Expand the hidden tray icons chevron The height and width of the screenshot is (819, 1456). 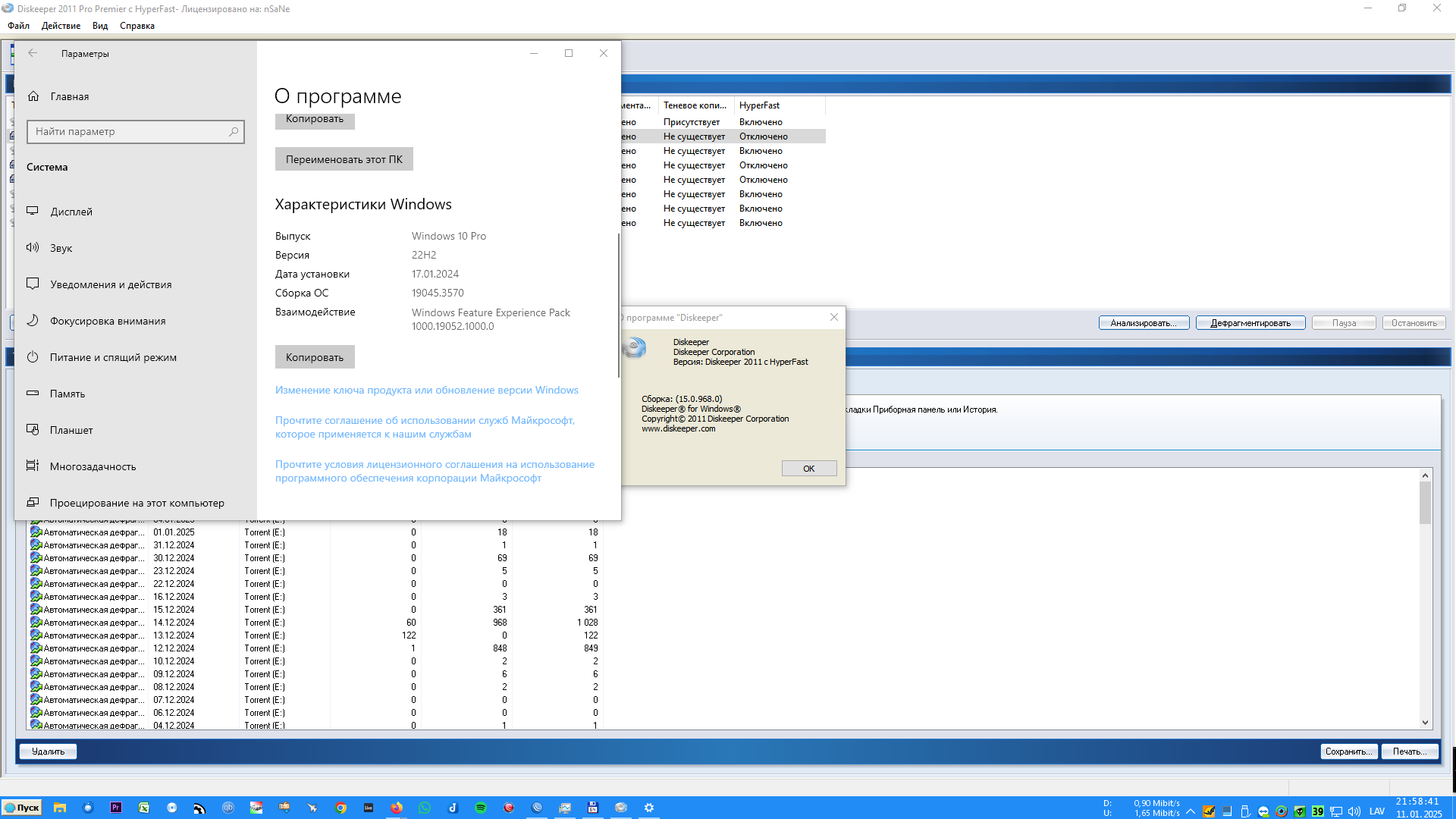[x=1191, y=811]
